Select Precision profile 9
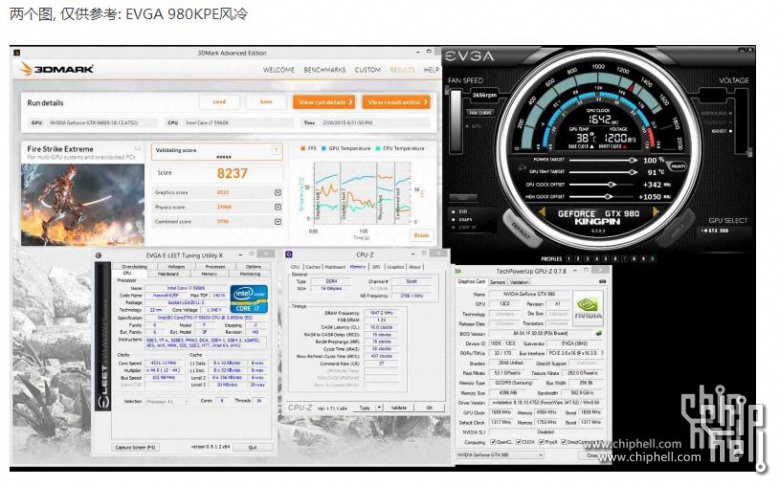This screenshot has width=779, height=486. pos(643,259)
